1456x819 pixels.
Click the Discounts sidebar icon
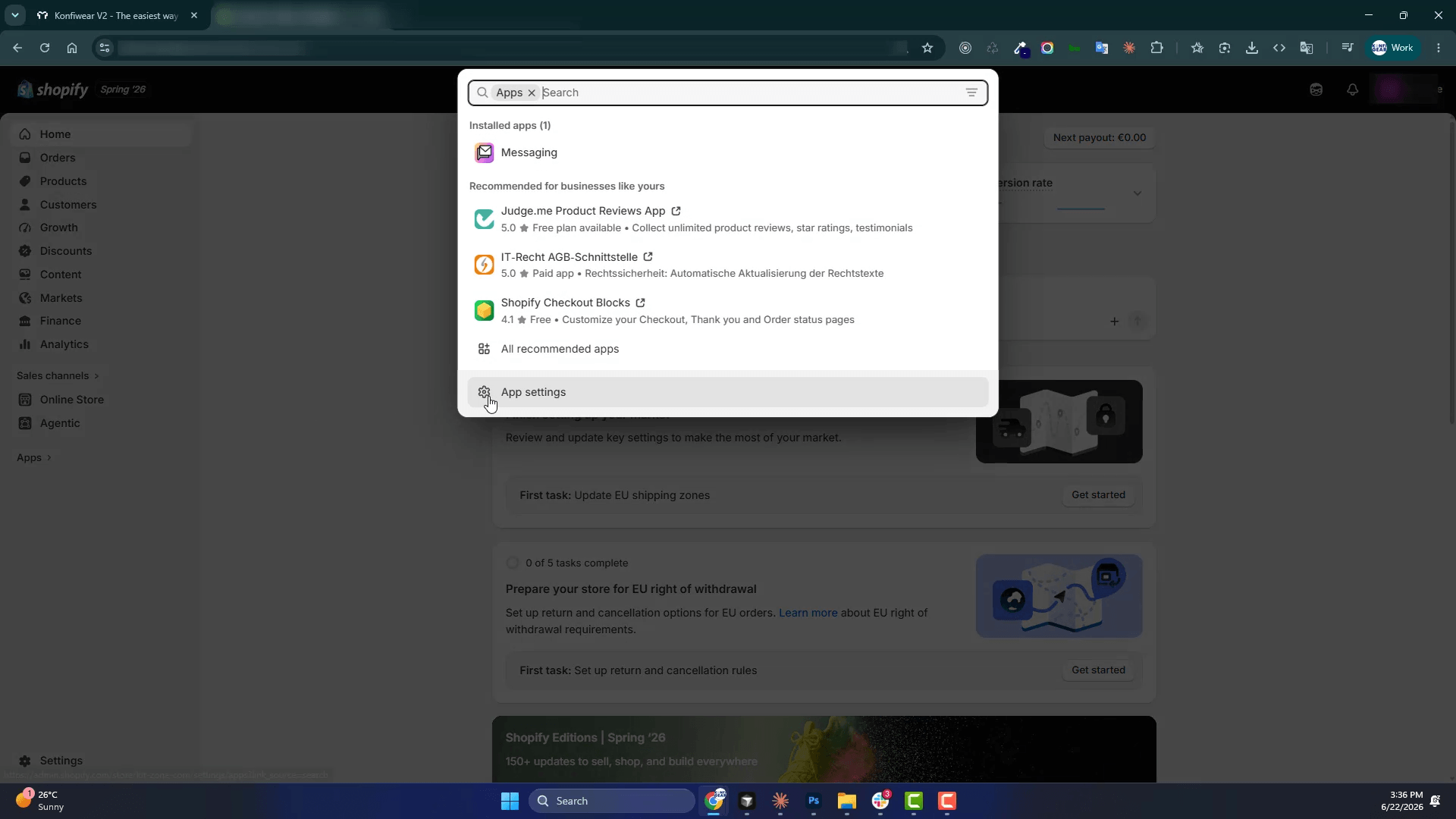(25, 251)
